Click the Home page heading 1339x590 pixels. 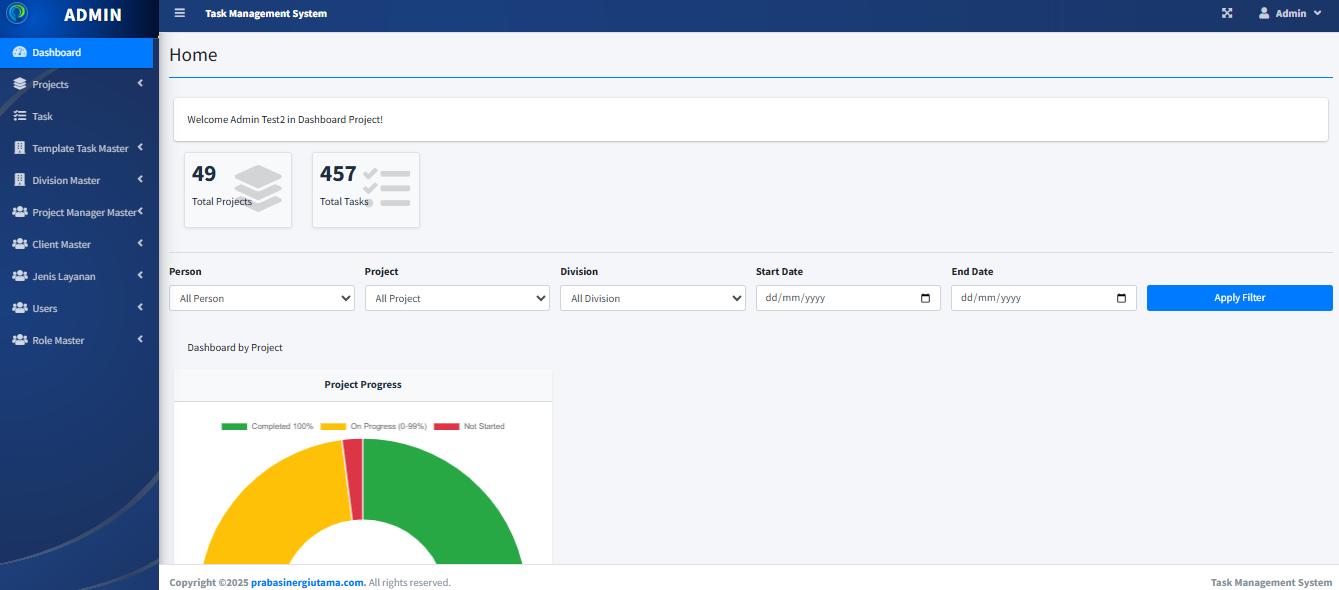coord(193,55)
